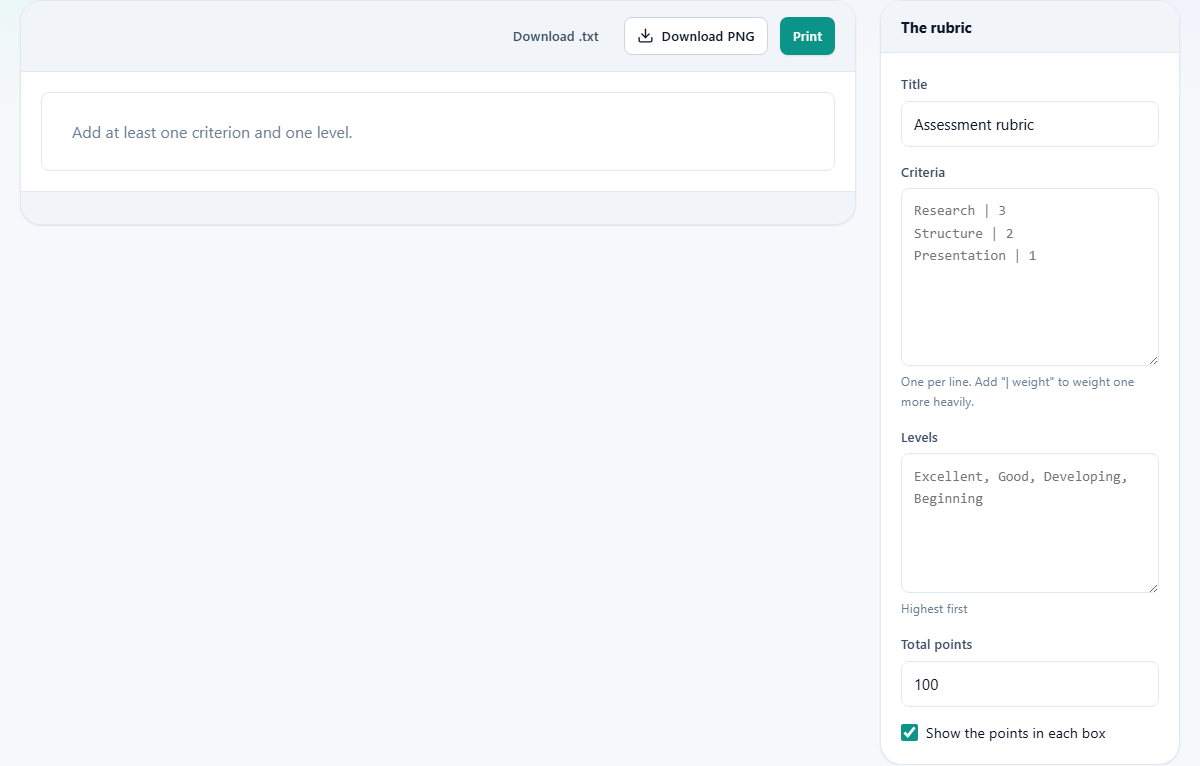Click the download icon beside Download PNG

(646, 36)
